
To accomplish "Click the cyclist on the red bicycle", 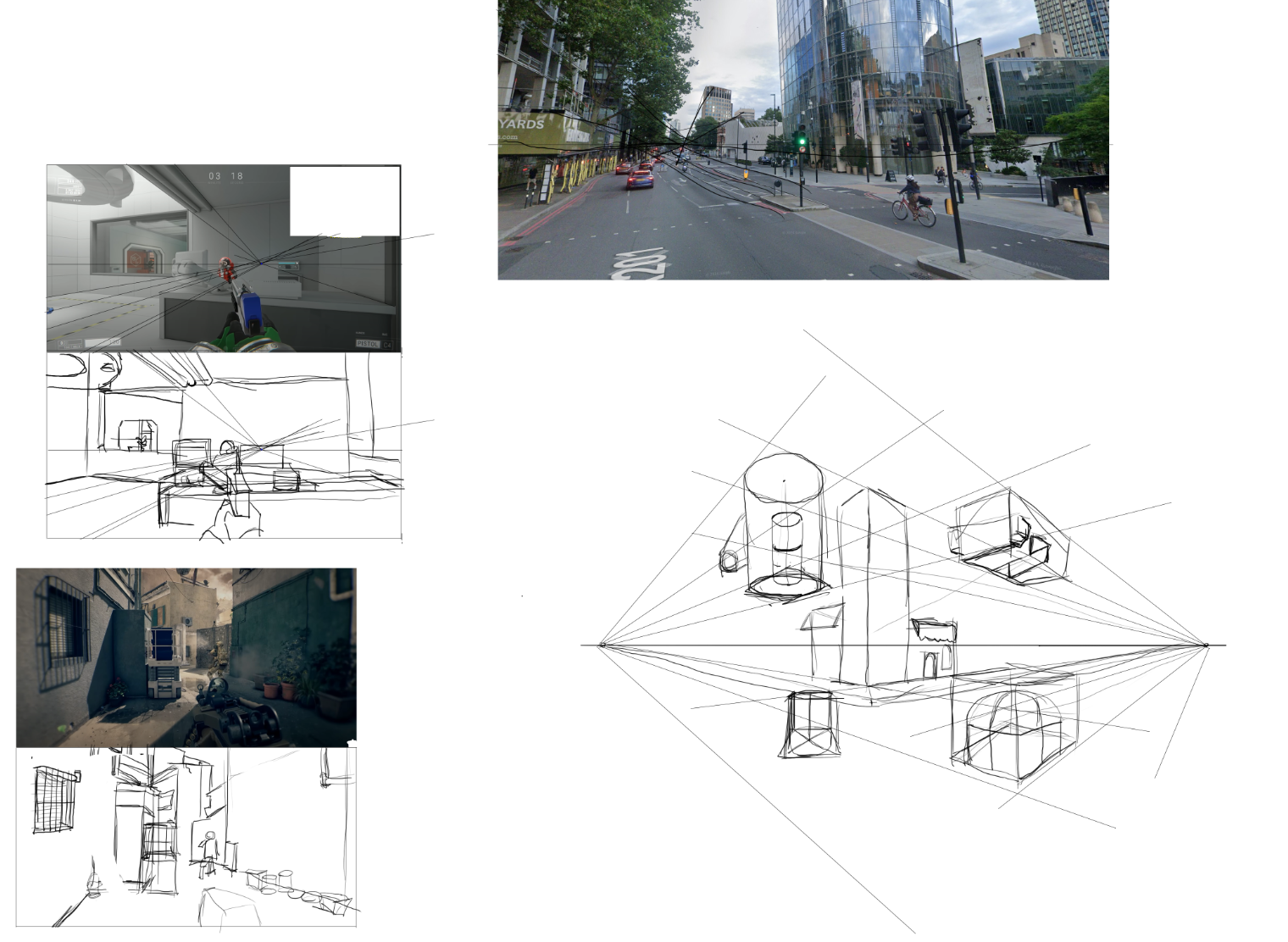I will click(x=914, y=200).
